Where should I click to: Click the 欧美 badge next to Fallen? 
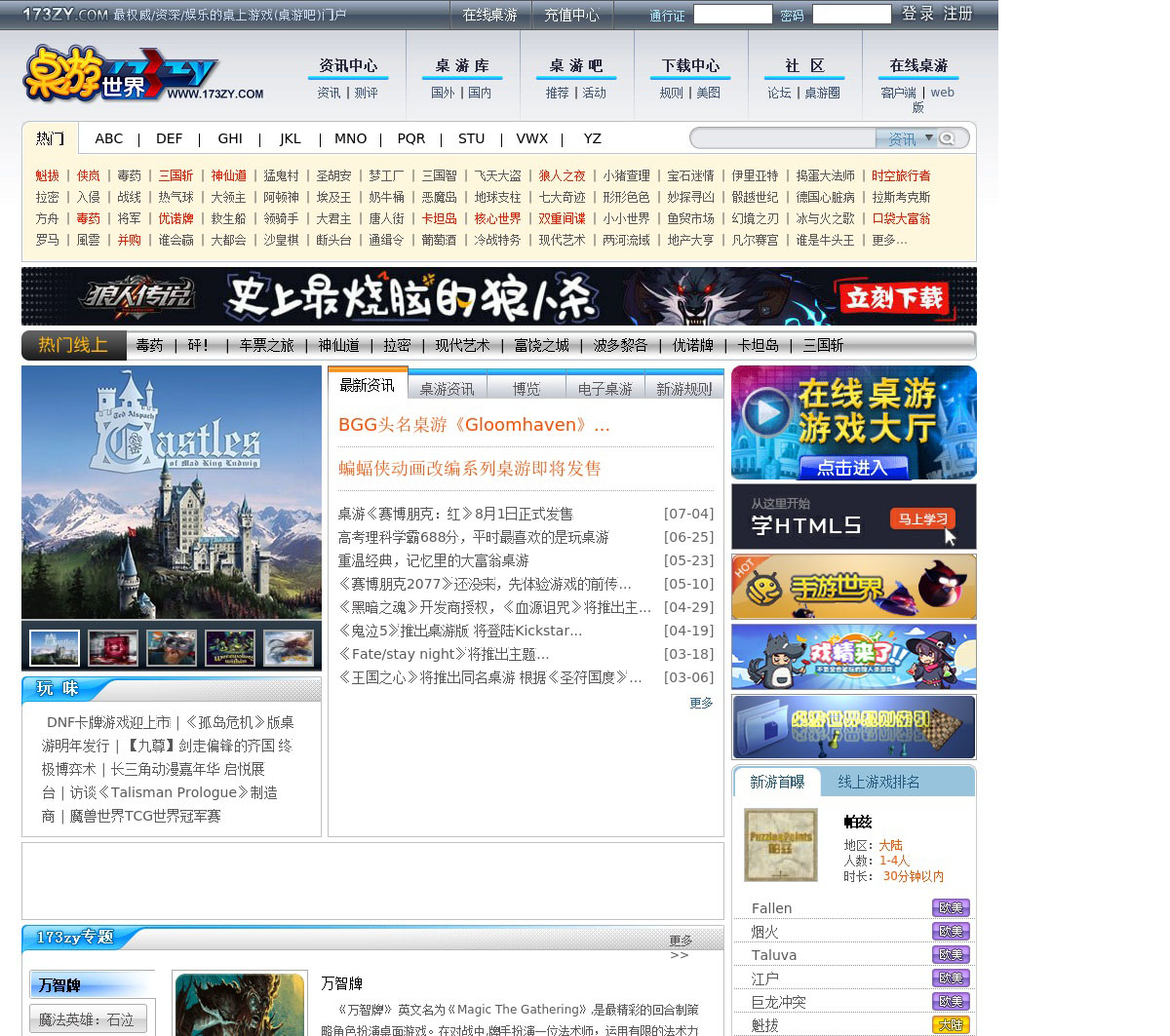pos(950,907)
